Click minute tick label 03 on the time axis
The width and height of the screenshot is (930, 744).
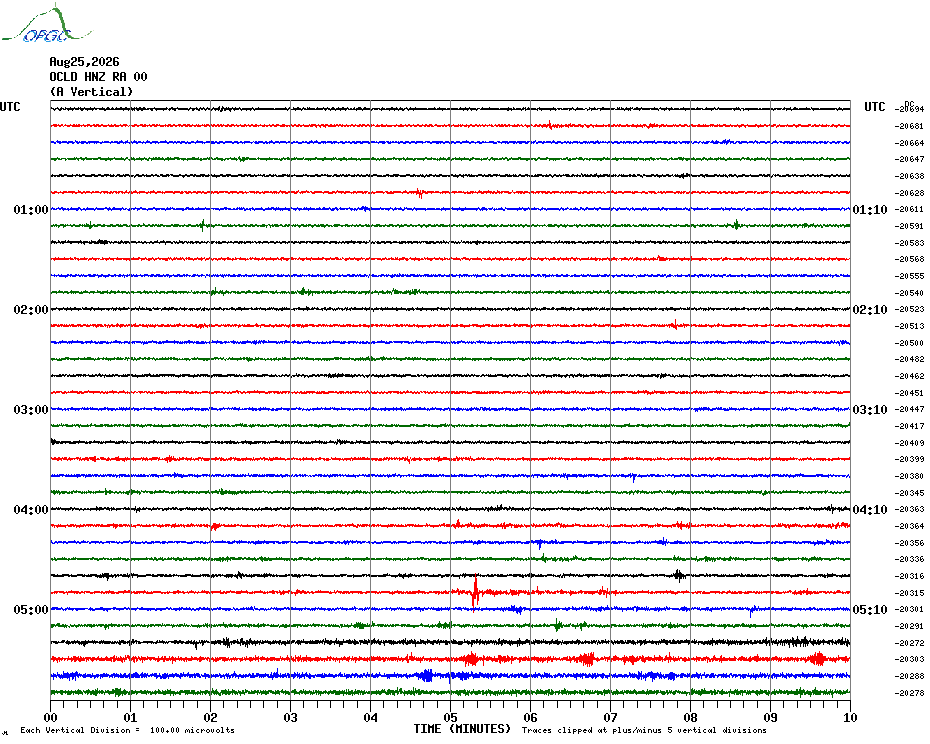click(x=290, y=717)
